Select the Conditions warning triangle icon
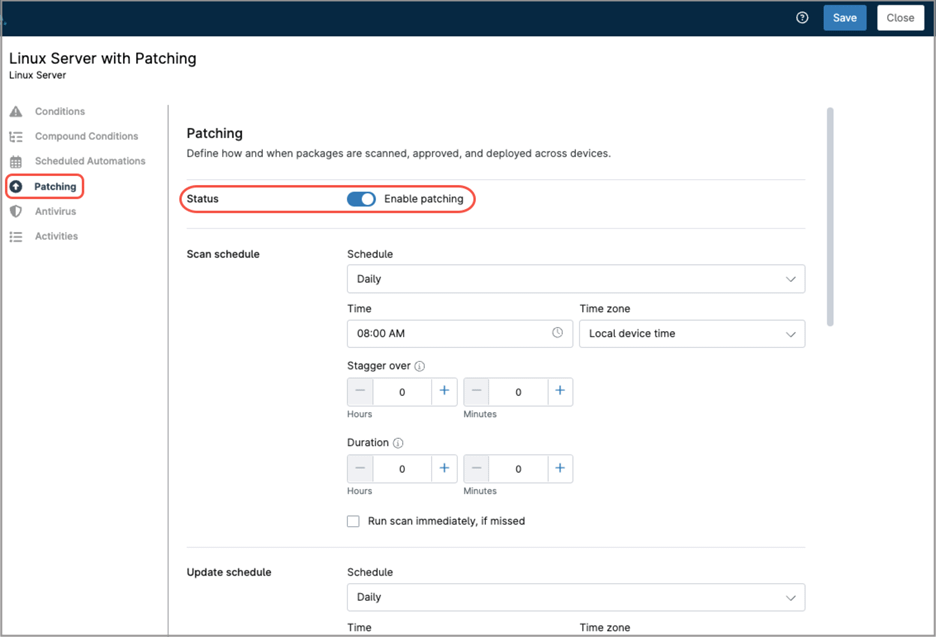This screenshot has height=637, width=936. coord(16,111)
